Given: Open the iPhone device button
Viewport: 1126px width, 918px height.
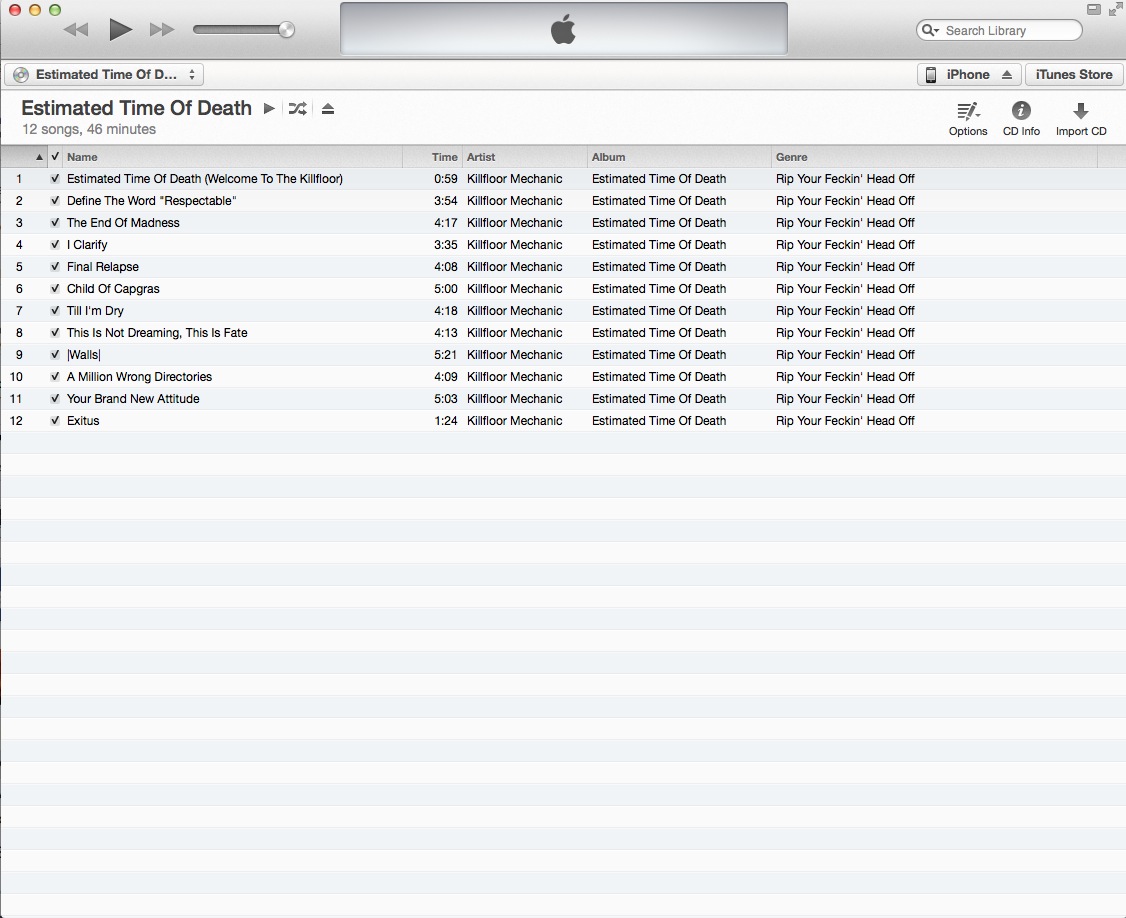Looking at the screenshot, I should point(968,75).
